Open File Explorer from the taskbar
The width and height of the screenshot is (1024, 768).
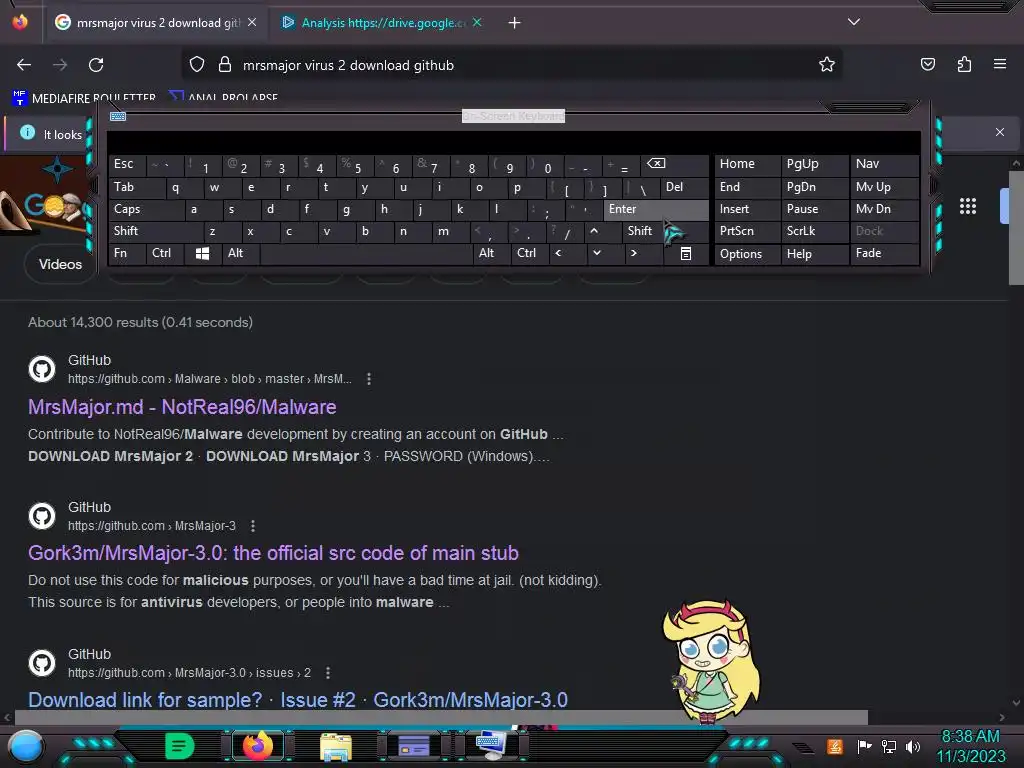(x=336, y=746)
